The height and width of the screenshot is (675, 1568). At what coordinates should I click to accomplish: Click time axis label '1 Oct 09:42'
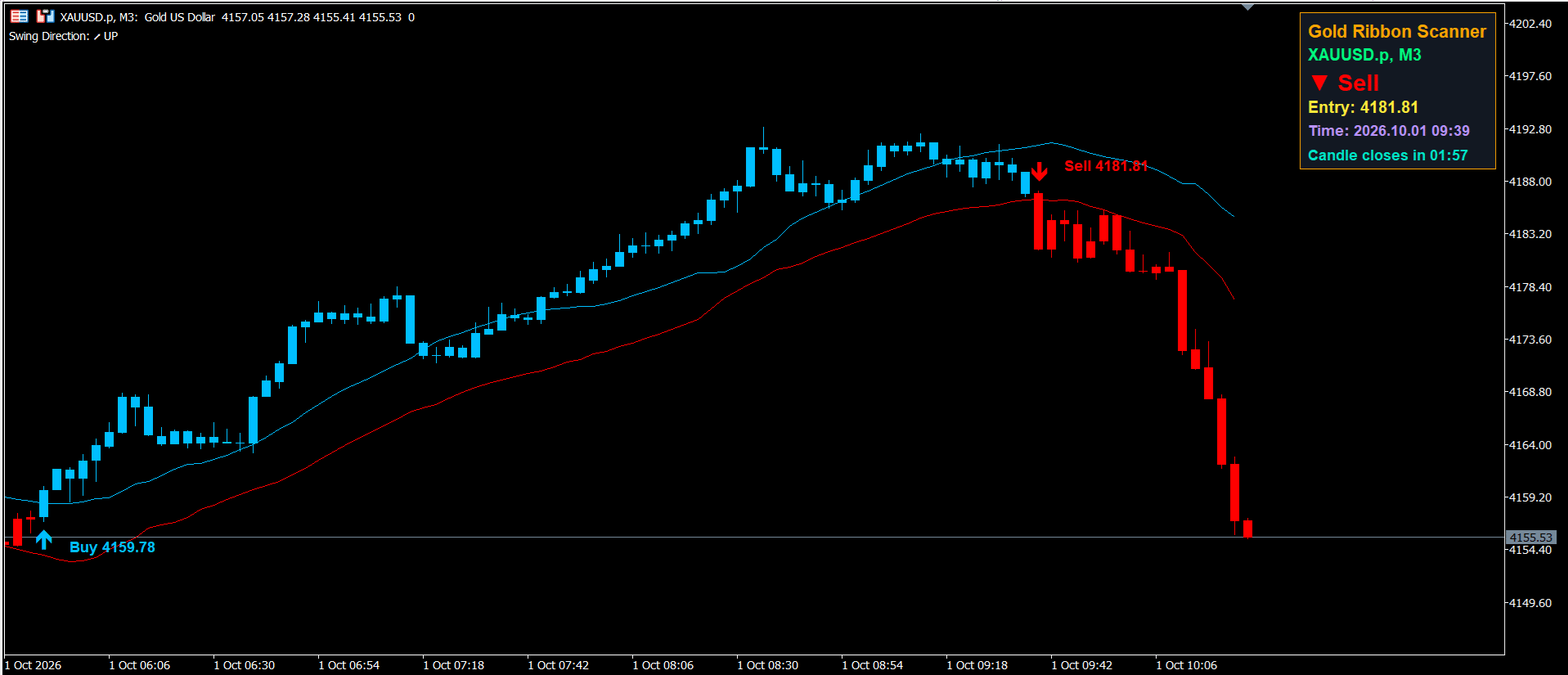pyautogui.click(x=1084, y=665)
